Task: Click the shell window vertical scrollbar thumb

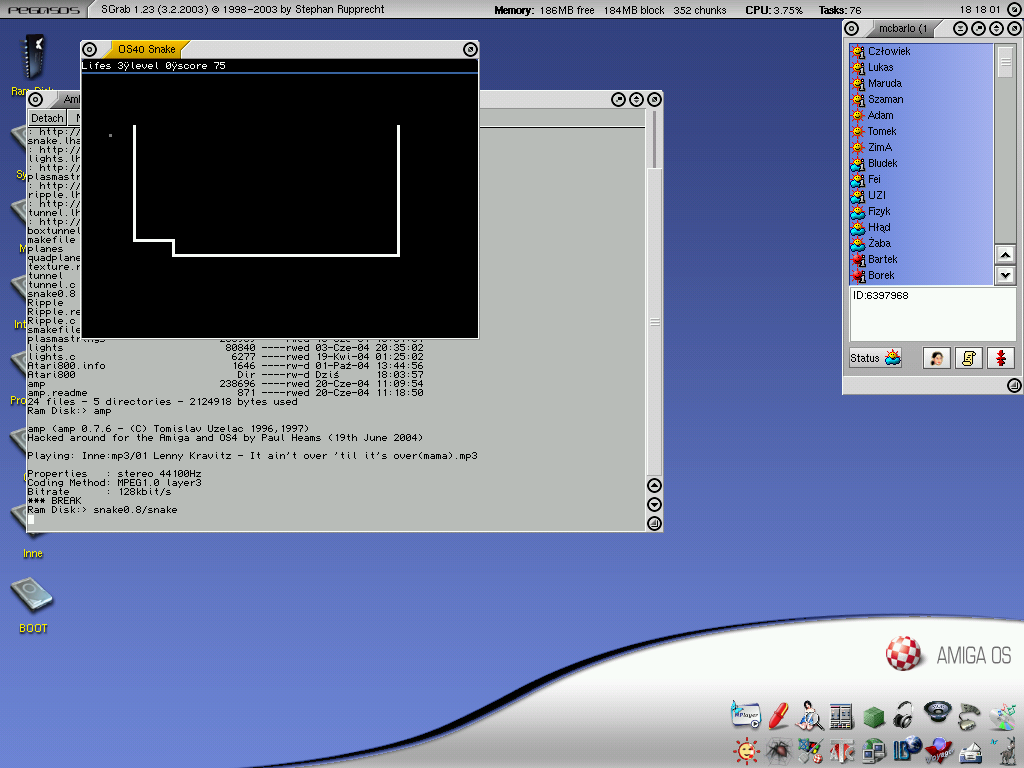Action: click(x=654, y=321)
